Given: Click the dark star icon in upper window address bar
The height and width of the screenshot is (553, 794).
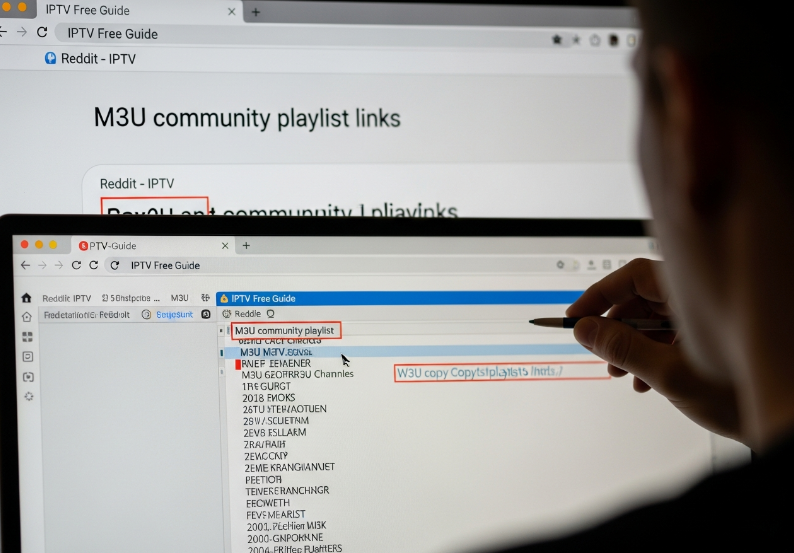Looking at the screenshot, I should pos(557,40).
